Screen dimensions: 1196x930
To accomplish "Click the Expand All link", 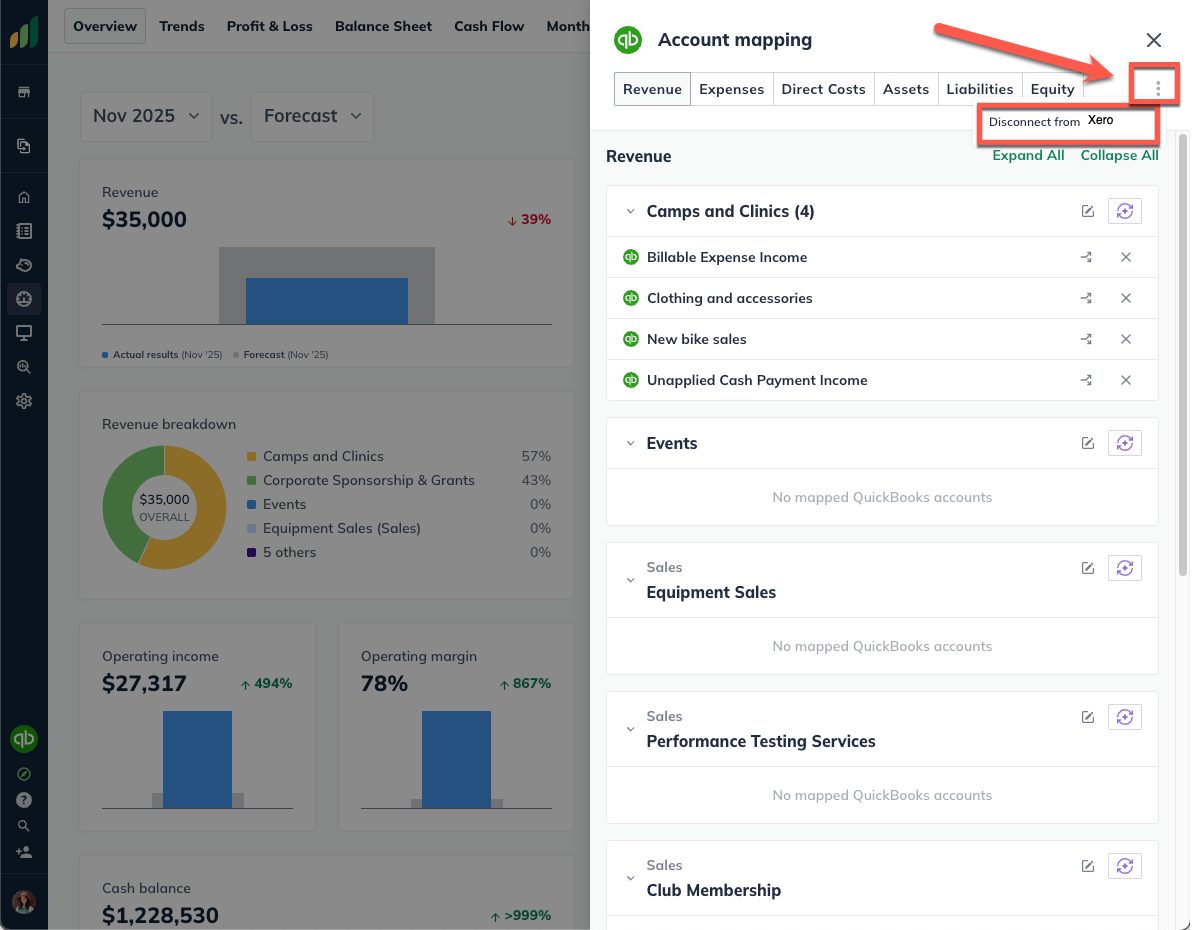I will pyautogui.click(x=1028, y=155).
